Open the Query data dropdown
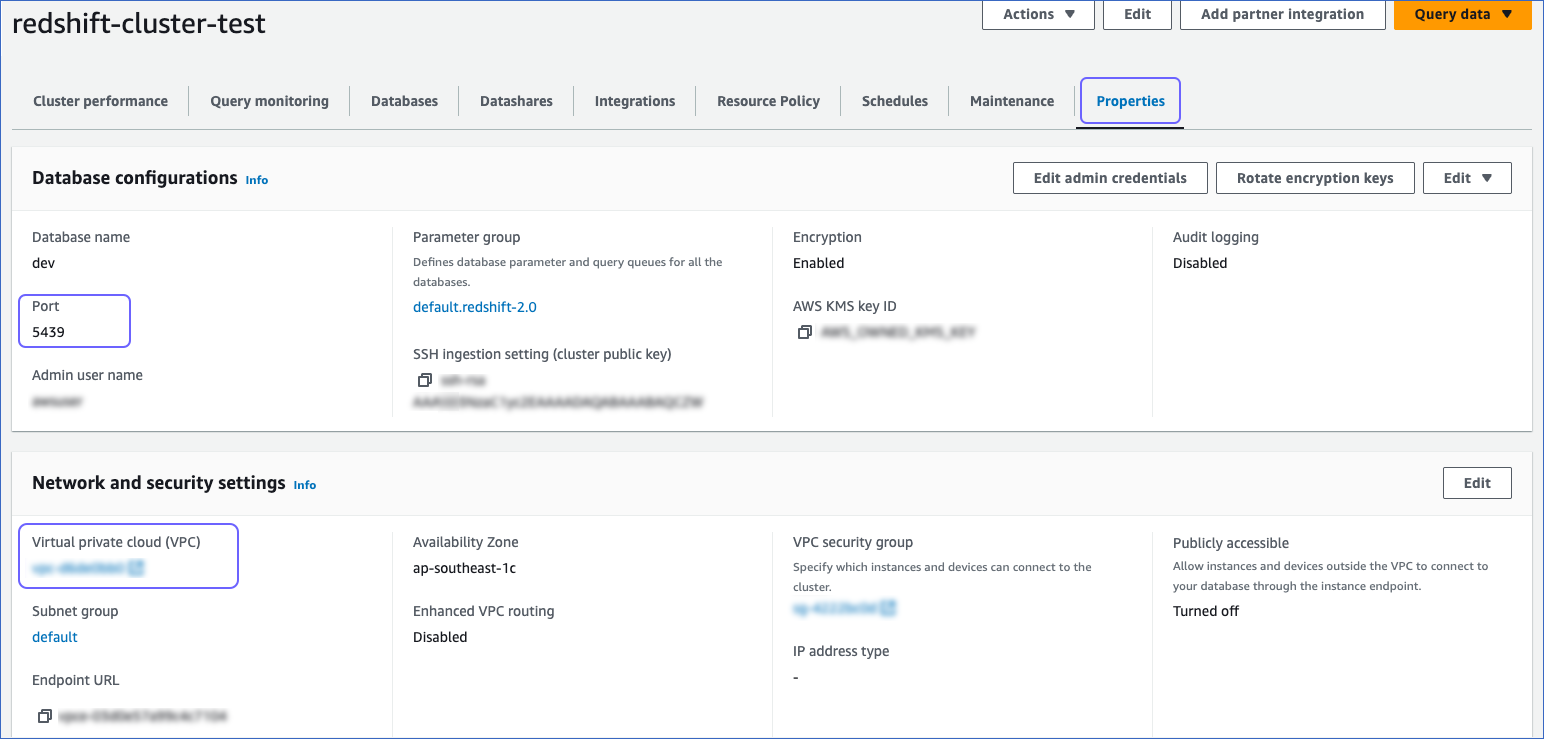This screenshot has width=1544, height=739. (x=1462, y=14)
